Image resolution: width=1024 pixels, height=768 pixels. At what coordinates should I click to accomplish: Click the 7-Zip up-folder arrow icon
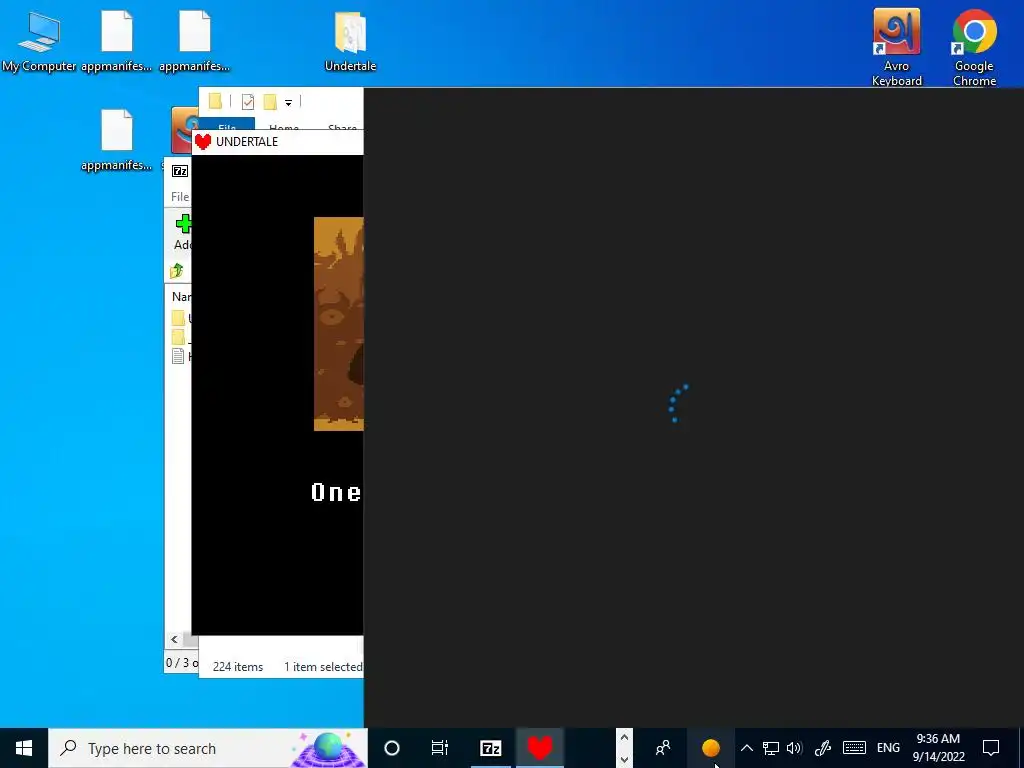coord(177,270)
